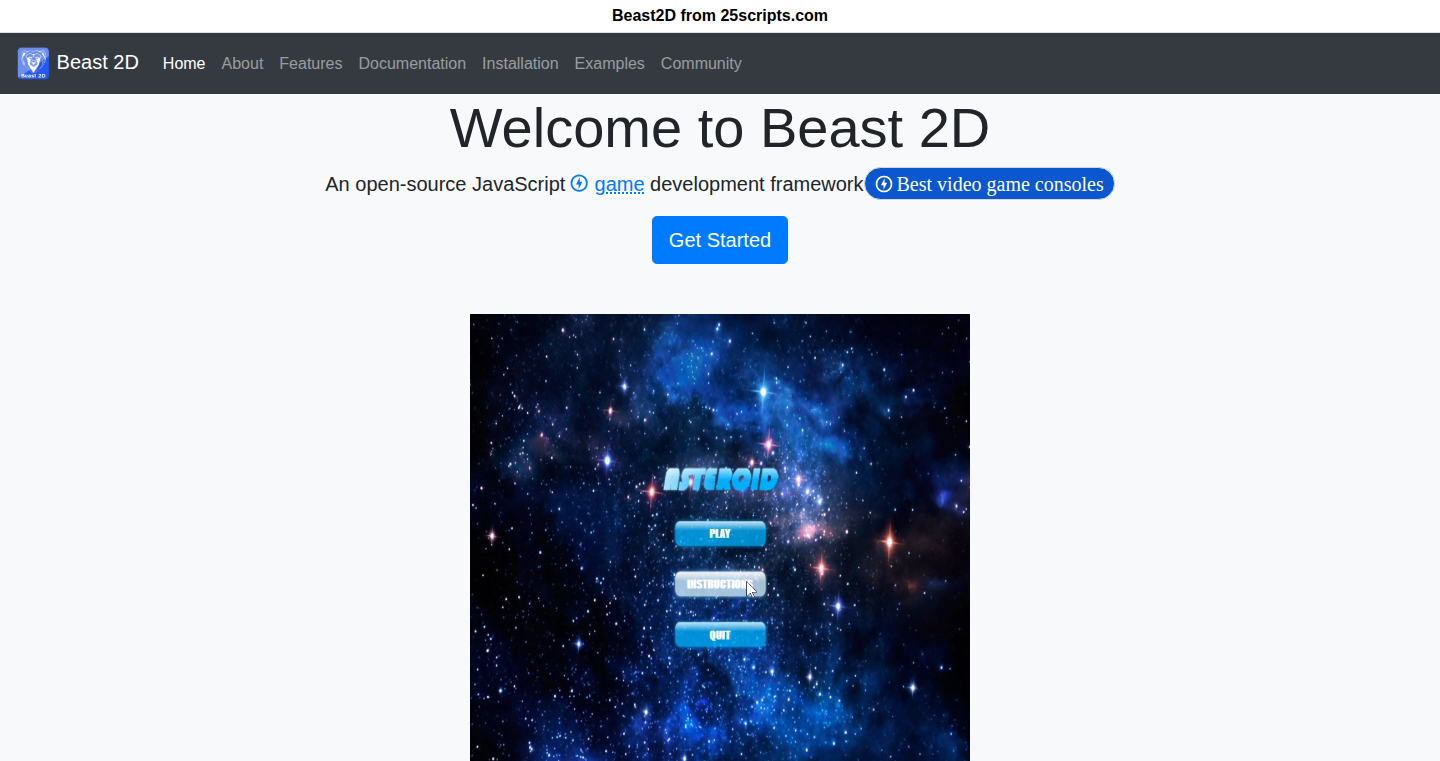The image size is (1440, 761).
Task: Click the 'Welcome to Beast 2D' heading
Action: (x=720, y=128)
